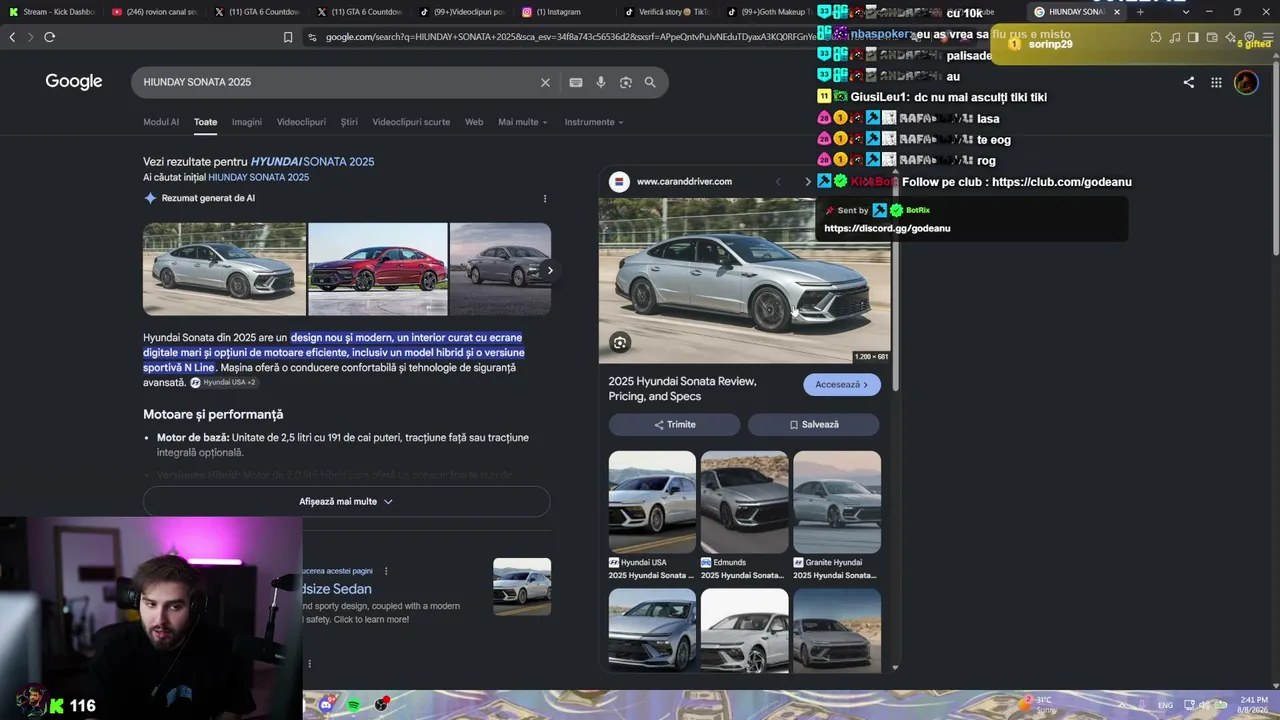Click the 'Salvează' save button
Image resolution: width=1280 pixels, height=720 pixels.
pos(814,424)
